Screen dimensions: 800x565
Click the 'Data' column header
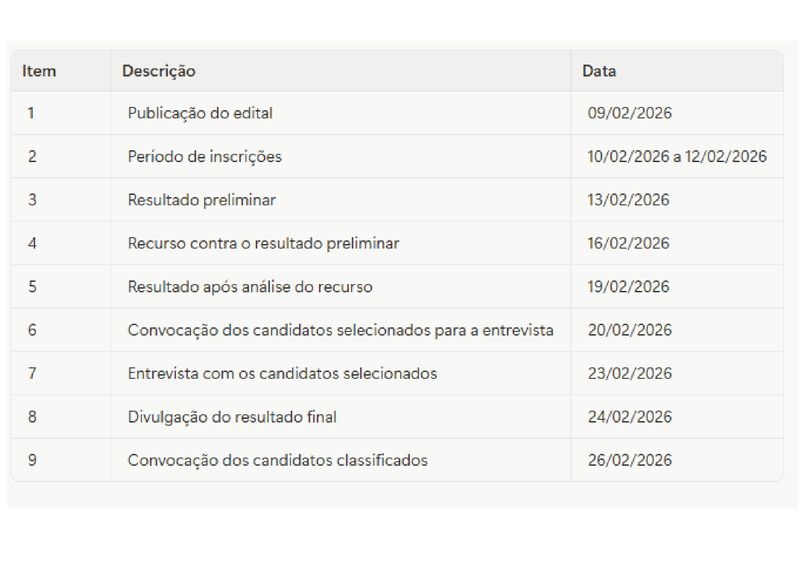tap(599, 71)
